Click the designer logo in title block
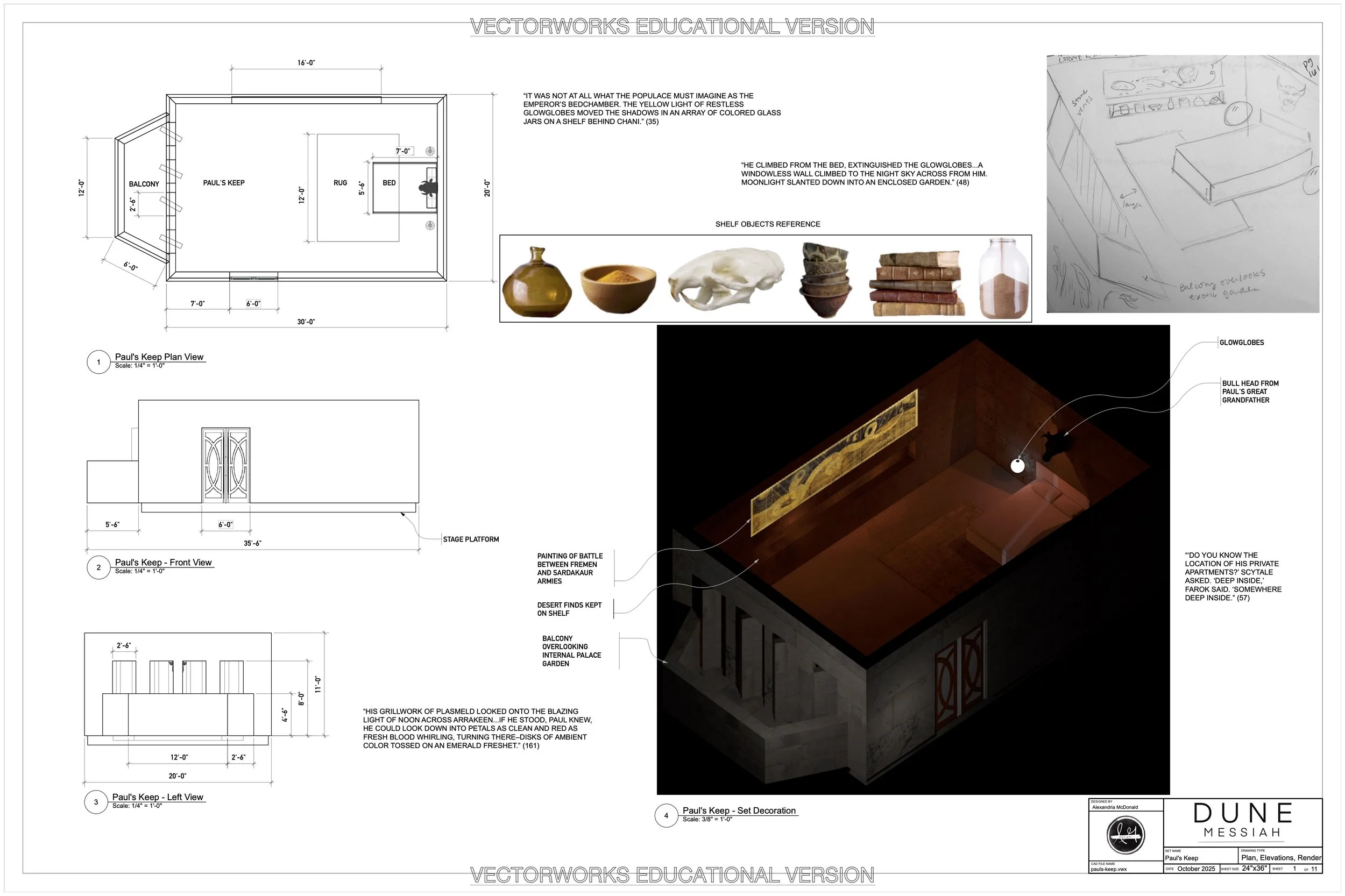 [1125, 835]
